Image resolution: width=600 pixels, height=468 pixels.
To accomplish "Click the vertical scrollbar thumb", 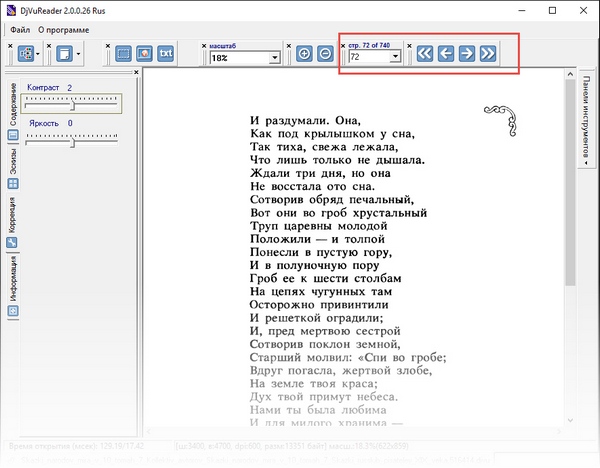I will click(570, 182).
